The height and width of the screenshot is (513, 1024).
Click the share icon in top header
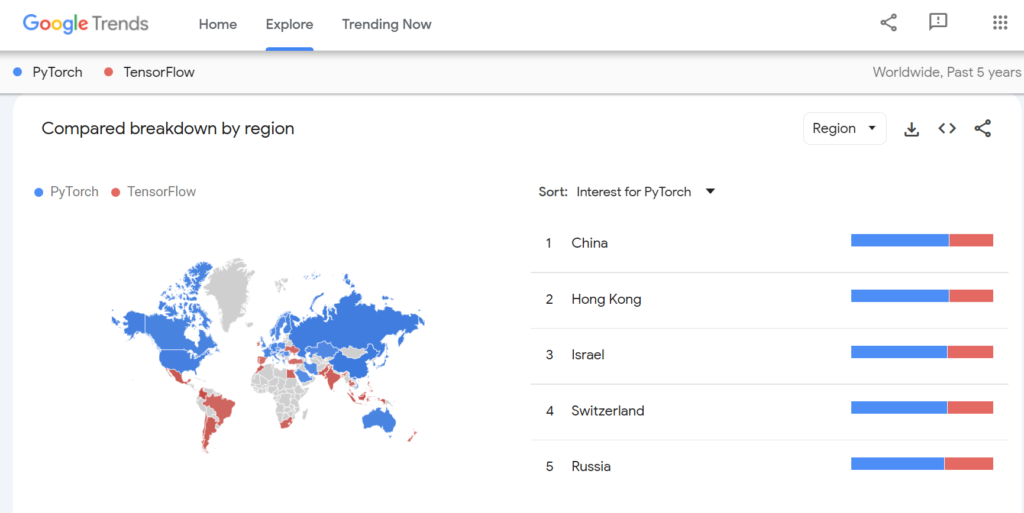click(888, 23)
